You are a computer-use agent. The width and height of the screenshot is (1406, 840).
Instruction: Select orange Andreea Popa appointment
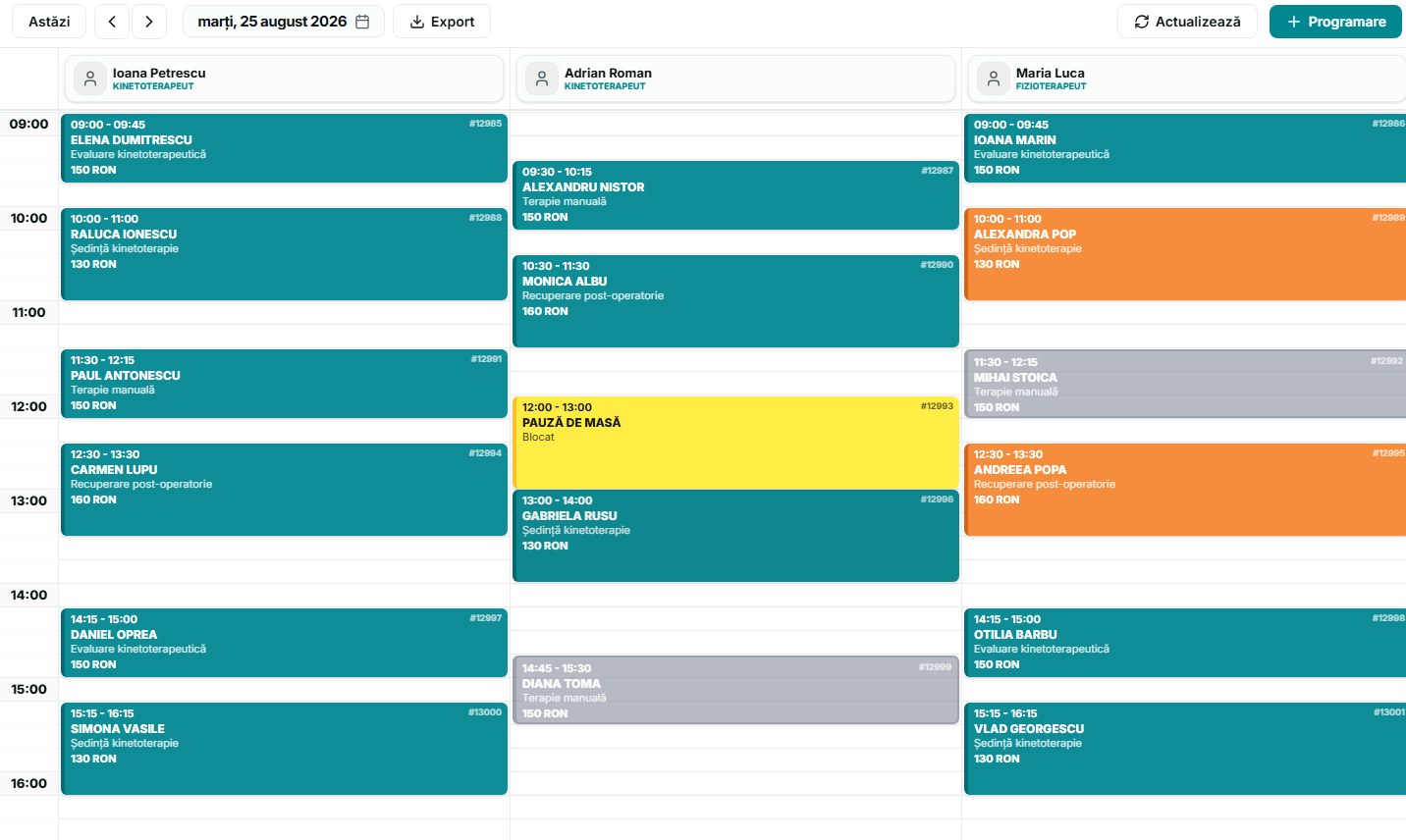coord(1185,490)
